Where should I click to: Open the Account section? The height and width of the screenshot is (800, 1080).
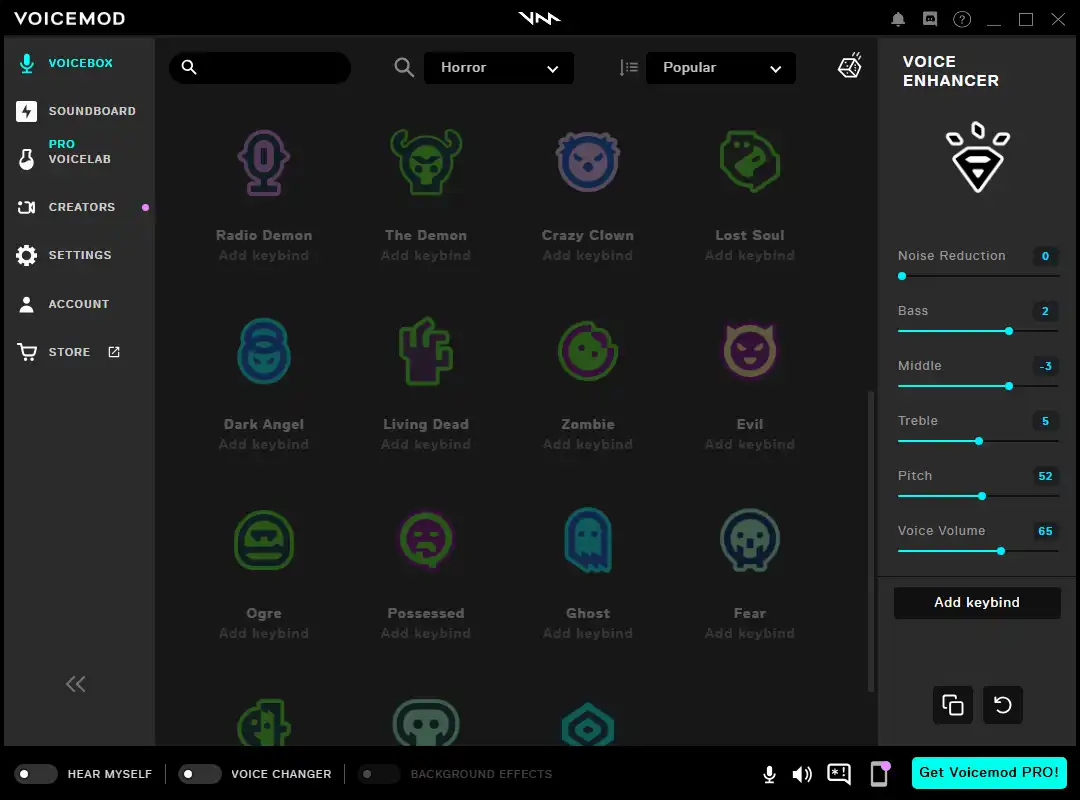click(78, 304)
